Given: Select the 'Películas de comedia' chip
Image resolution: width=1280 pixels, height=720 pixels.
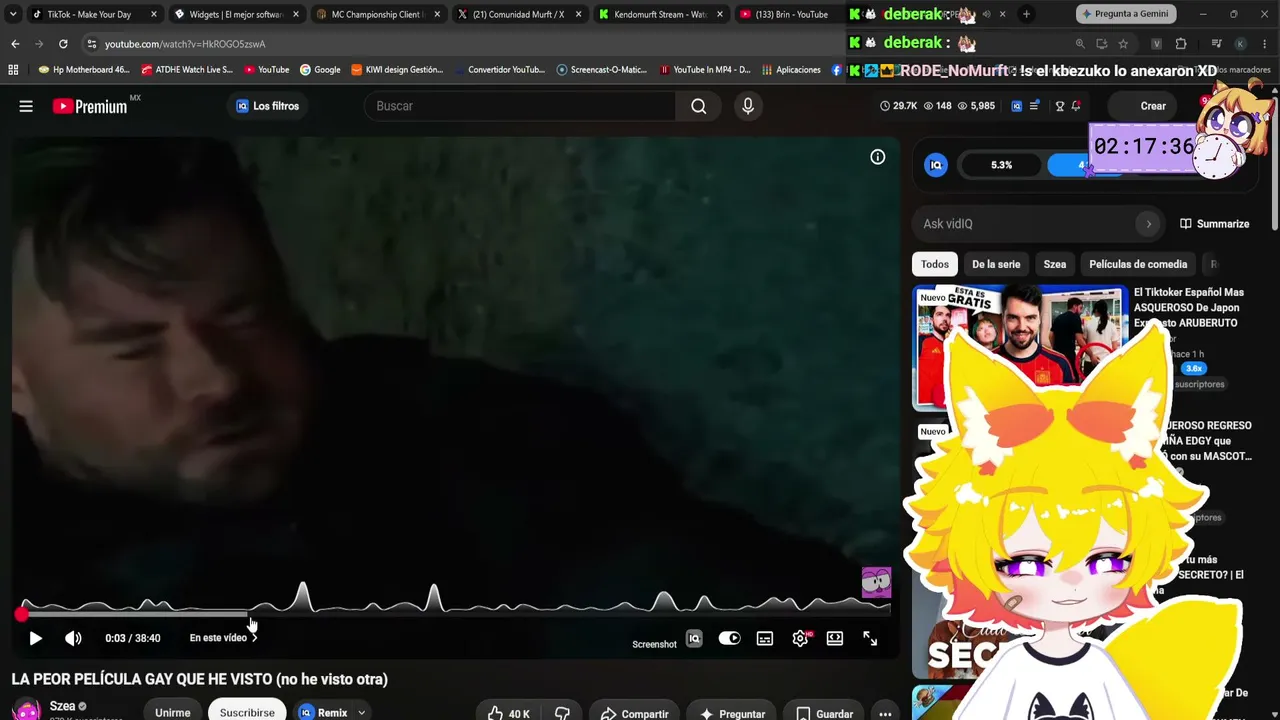Looking at the screenshot, I should click(x=1138, y=264).
